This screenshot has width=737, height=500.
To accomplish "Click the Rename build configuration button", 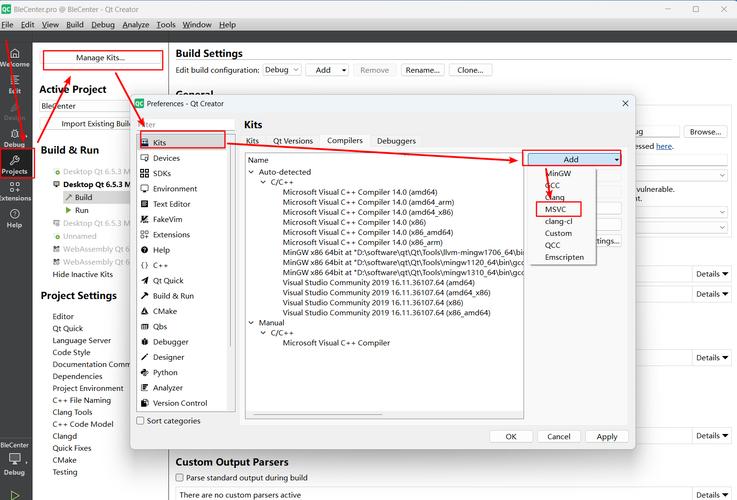I will (x=423, y=70).
